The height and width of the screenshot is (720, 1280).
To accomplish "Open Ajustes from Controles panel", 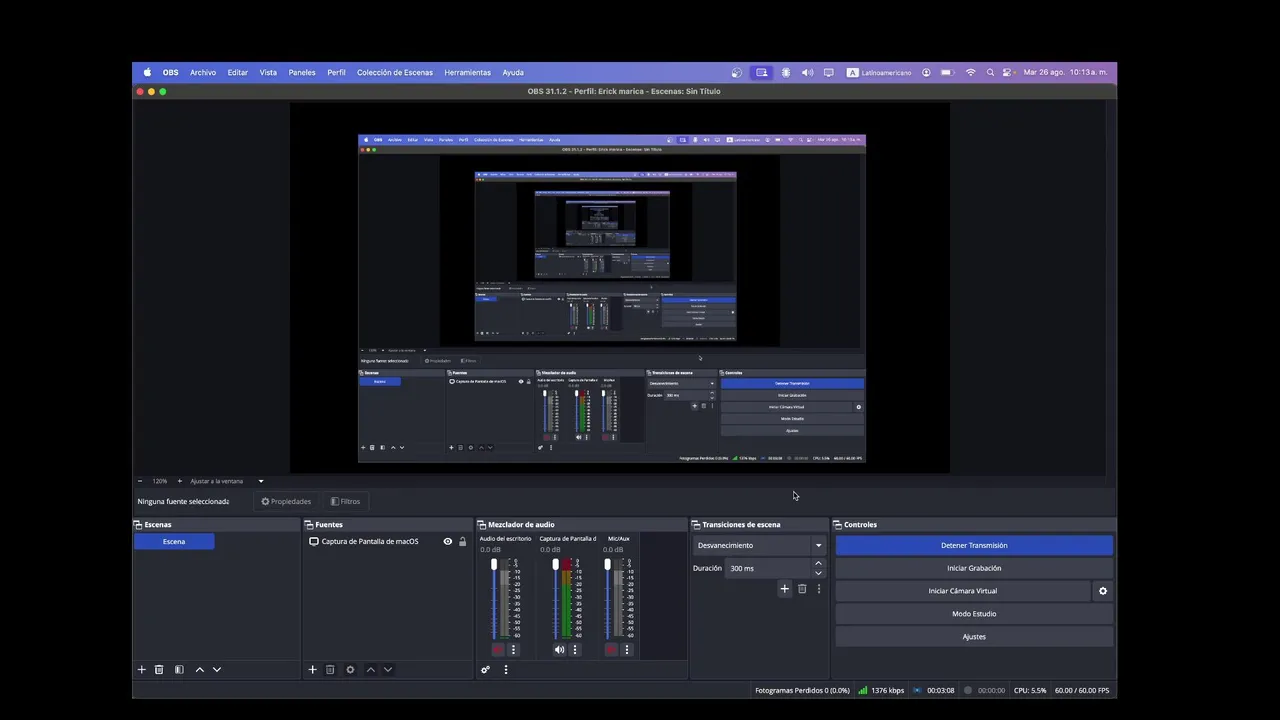I will [974, 637].
